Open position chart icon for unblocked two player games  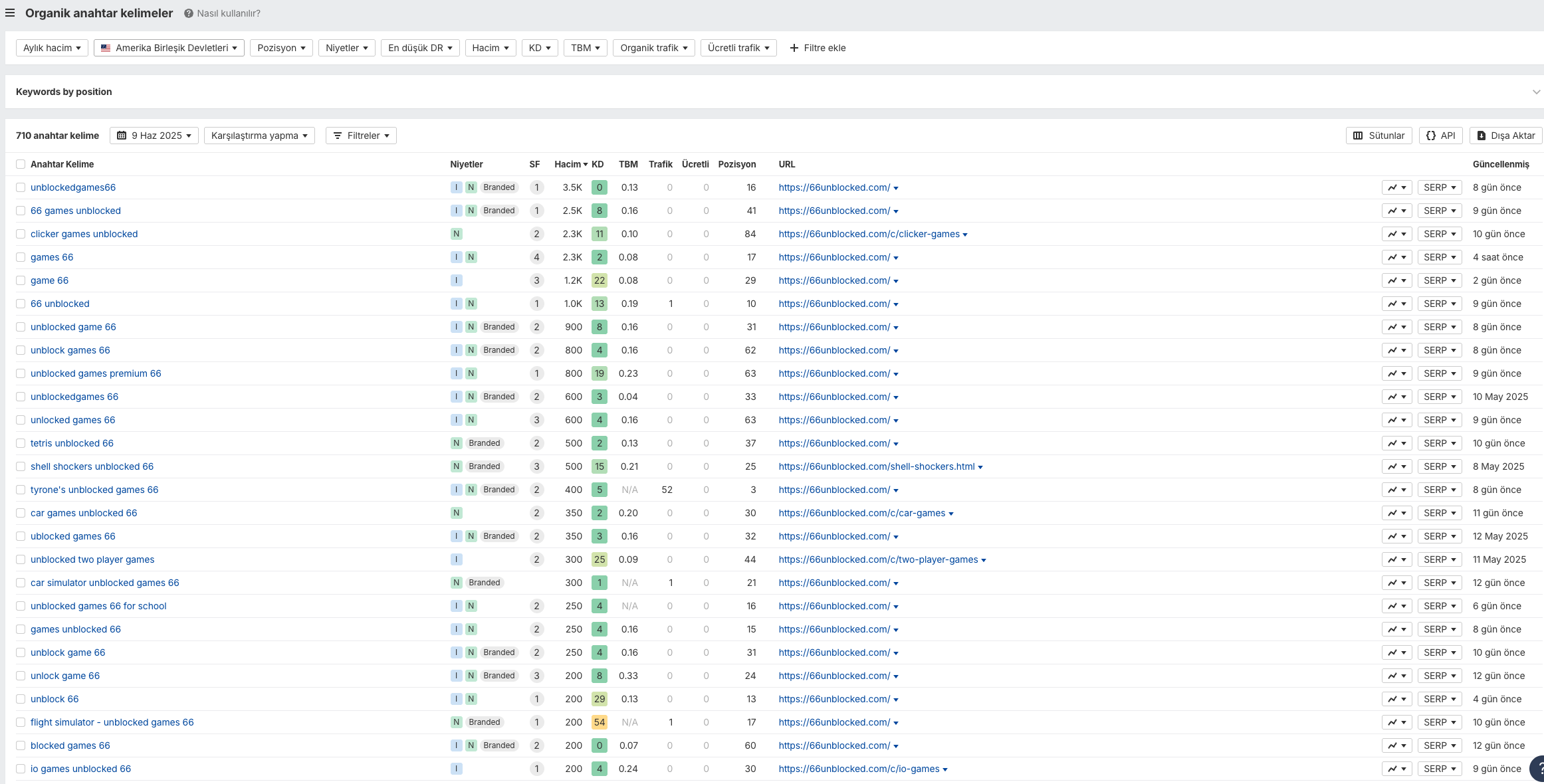coord(1396,559)
